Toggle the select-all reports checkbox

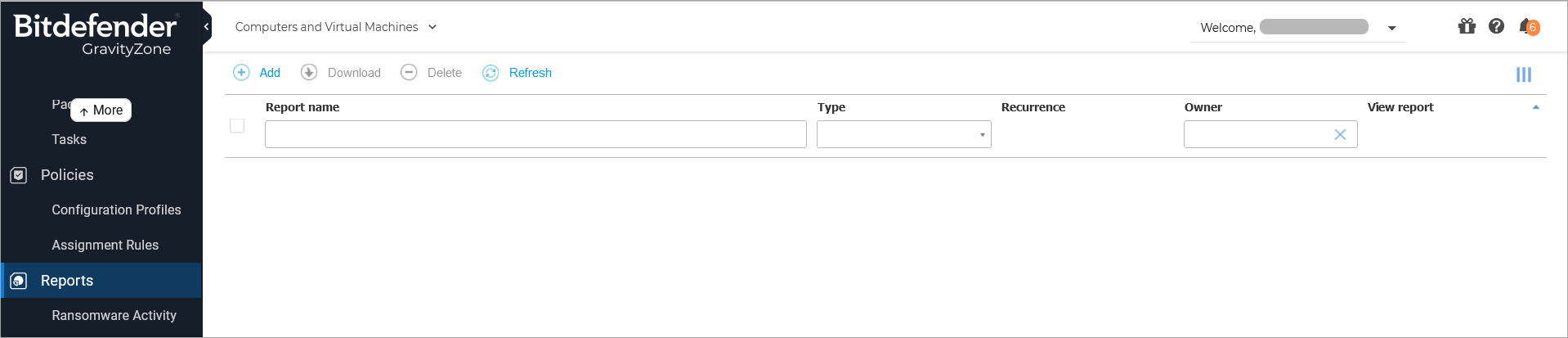tap(237, 126)
